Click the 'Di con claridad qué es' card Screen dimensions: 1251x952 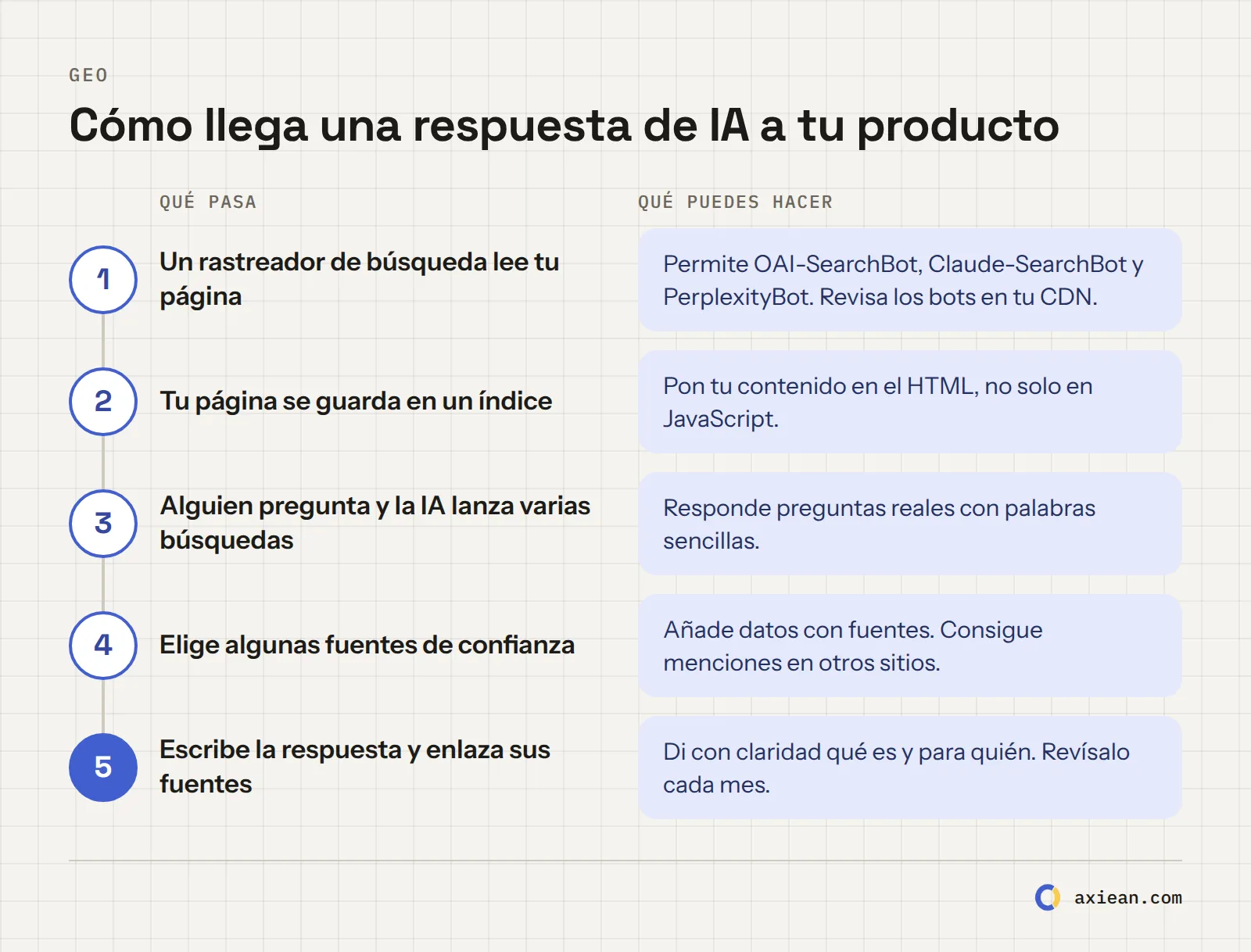point(910,768)
